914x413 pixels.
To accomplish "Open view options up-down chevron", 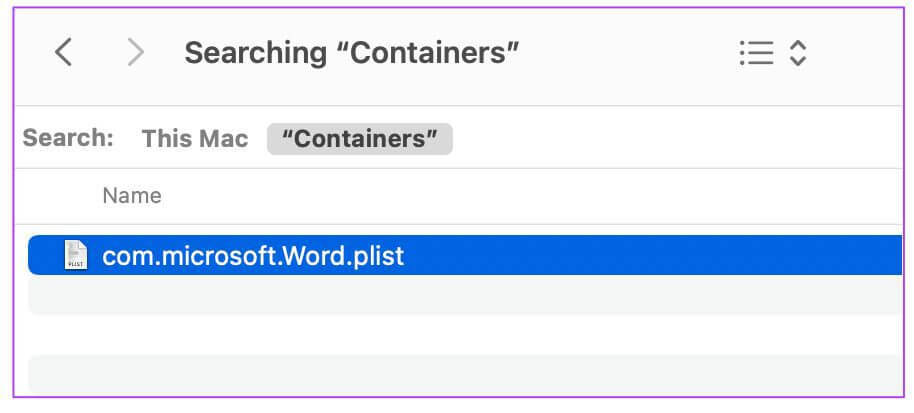I will click(x=797, y=53).
